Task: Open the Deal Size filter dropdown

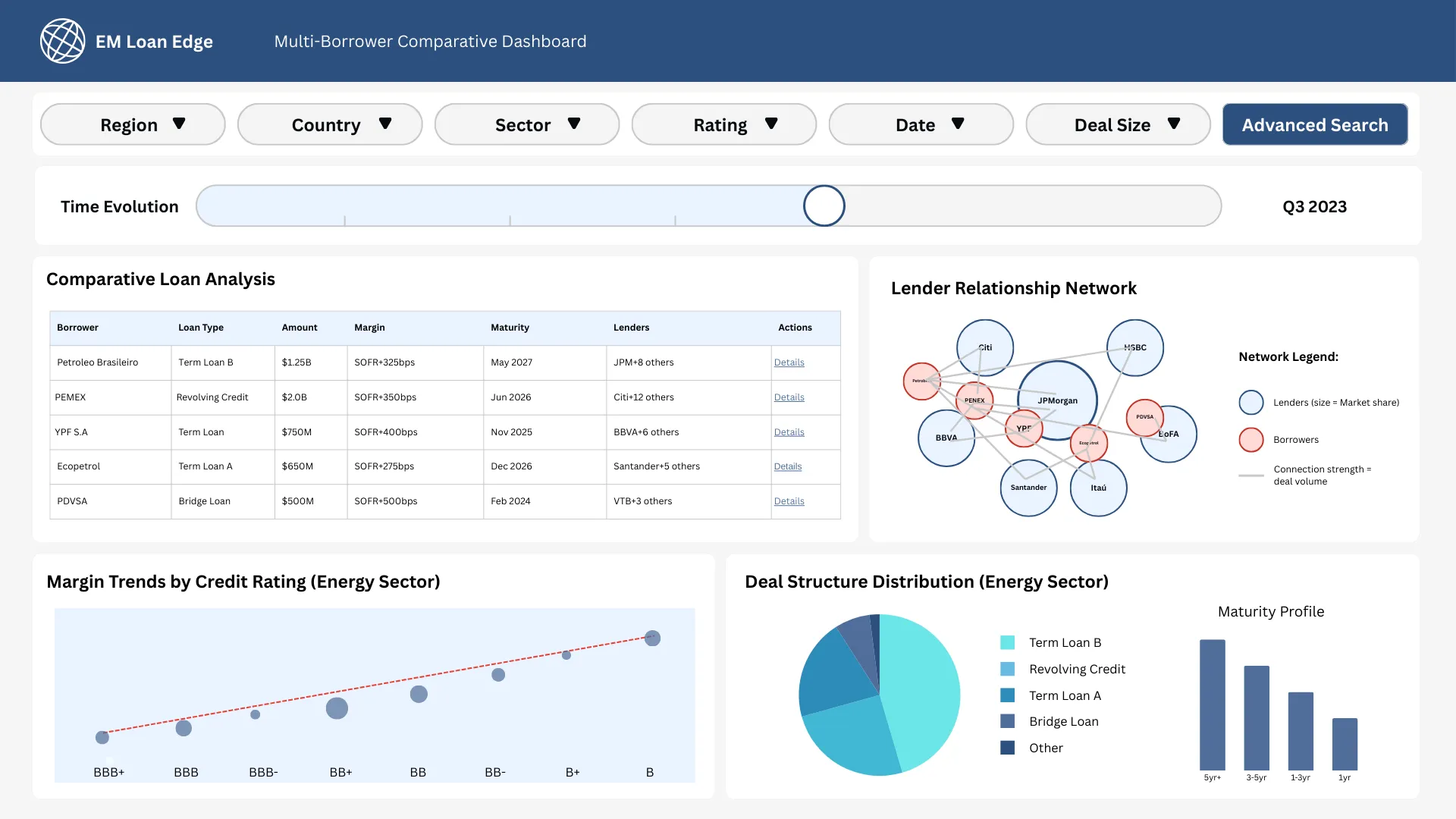Action: coord(1119,124)
